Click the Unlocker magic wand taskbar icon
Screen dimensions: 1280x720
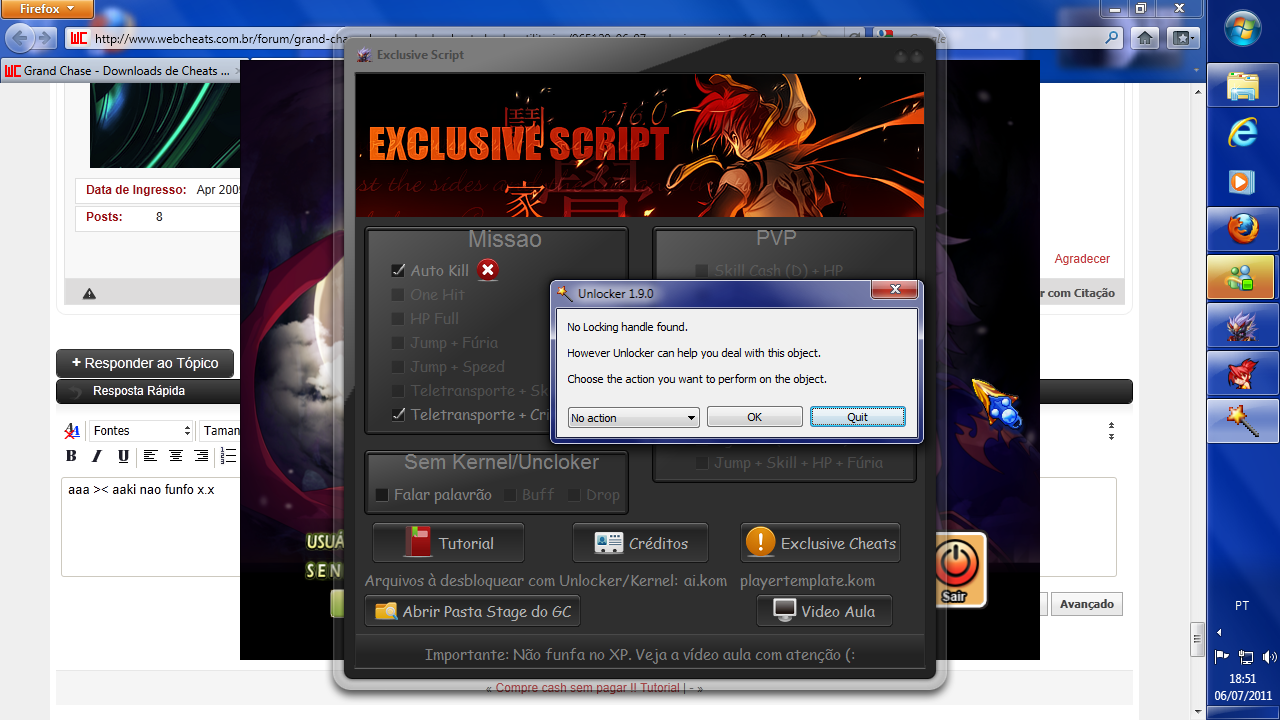tap(1243, 421)
